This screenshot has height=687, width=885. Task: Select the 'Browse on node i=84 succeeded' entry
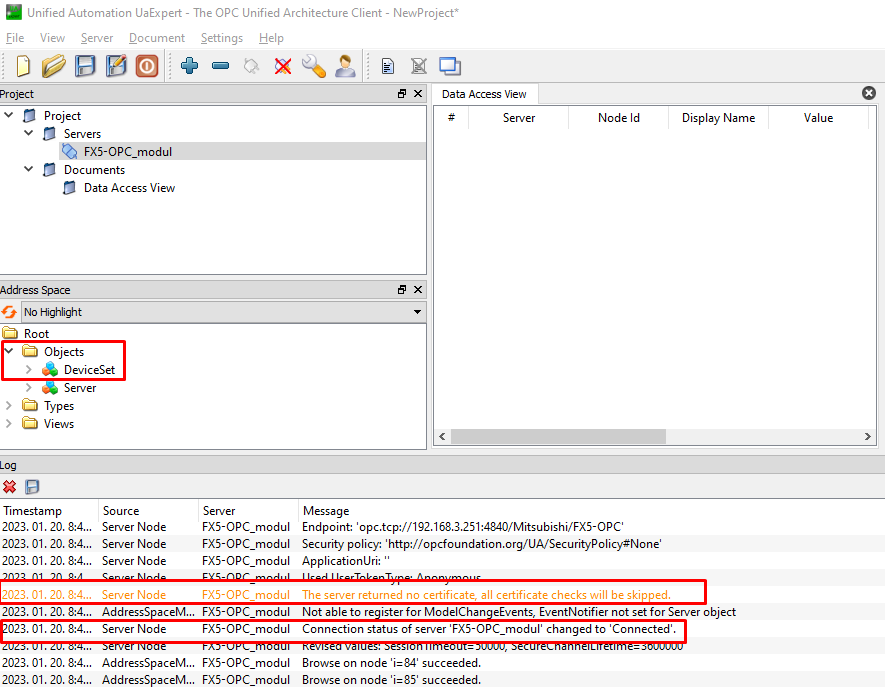[442, 663]
